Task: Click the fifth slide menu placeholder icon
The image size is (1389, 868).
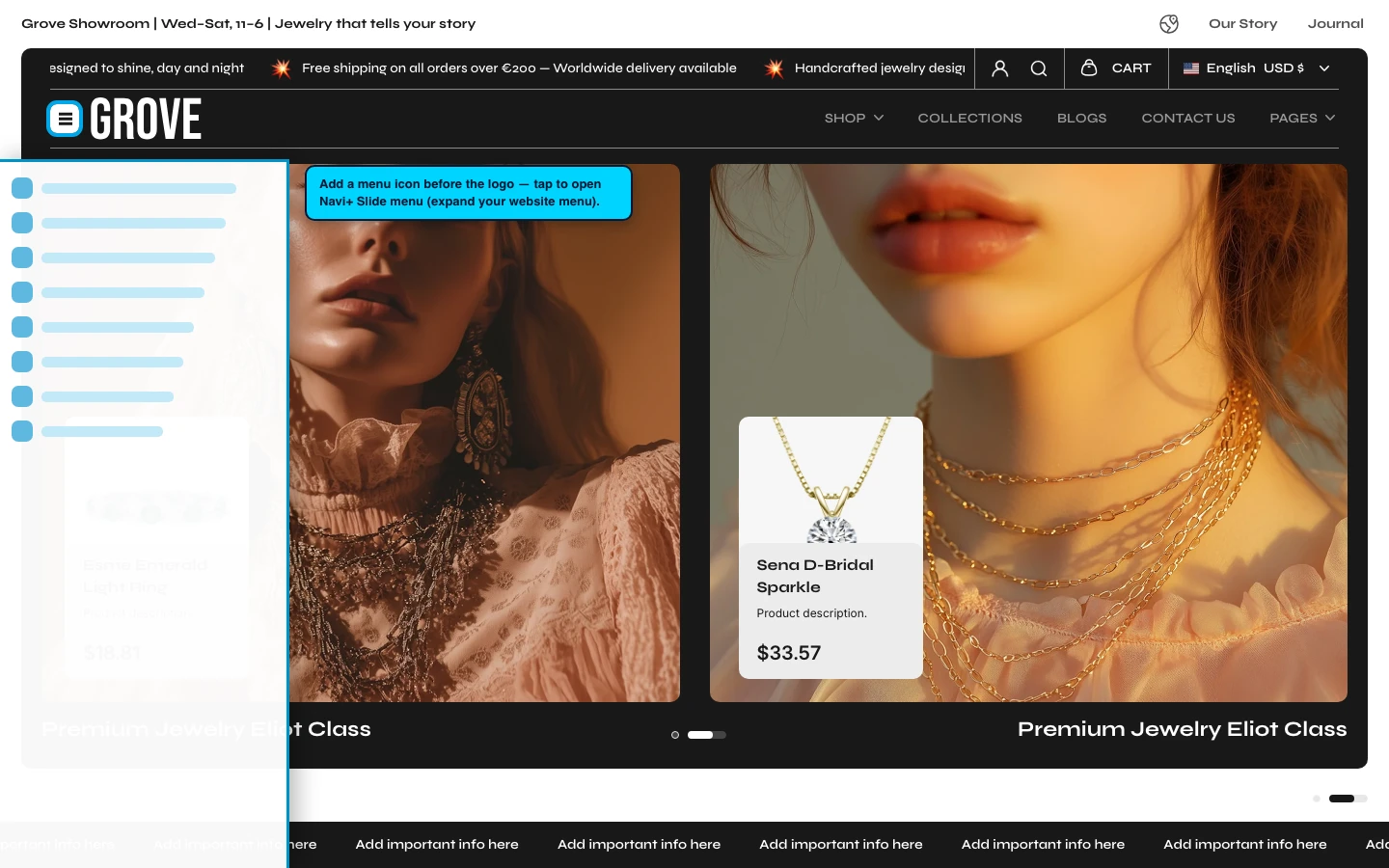Action: (22, 327)
